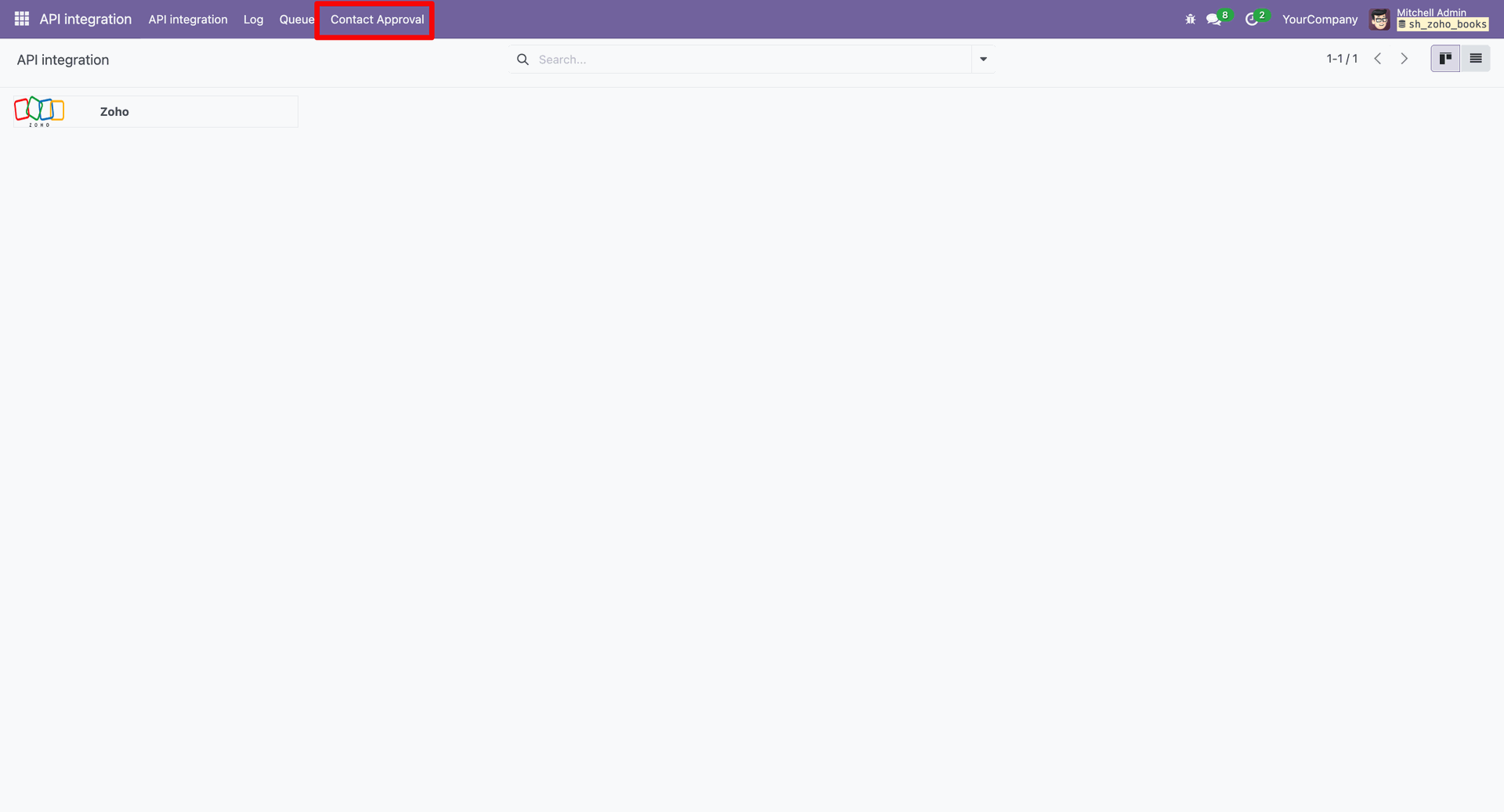The image size is (1504, 812).
Task: Open the Mitchell Admin user menu
Action: coord(1429,19)
